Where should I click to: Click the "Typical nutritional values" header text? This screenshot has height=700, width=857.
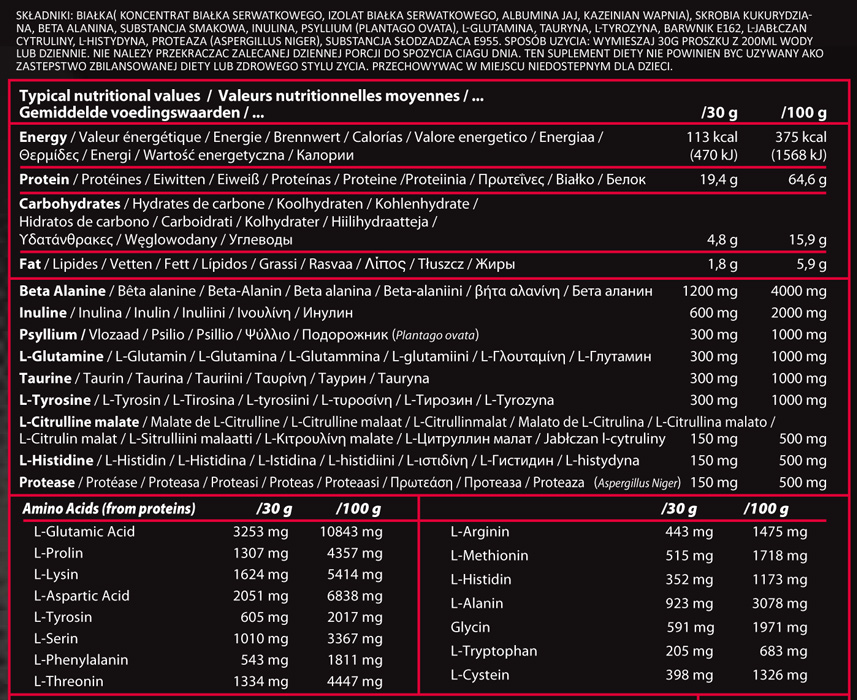click(x=110, y=96)
